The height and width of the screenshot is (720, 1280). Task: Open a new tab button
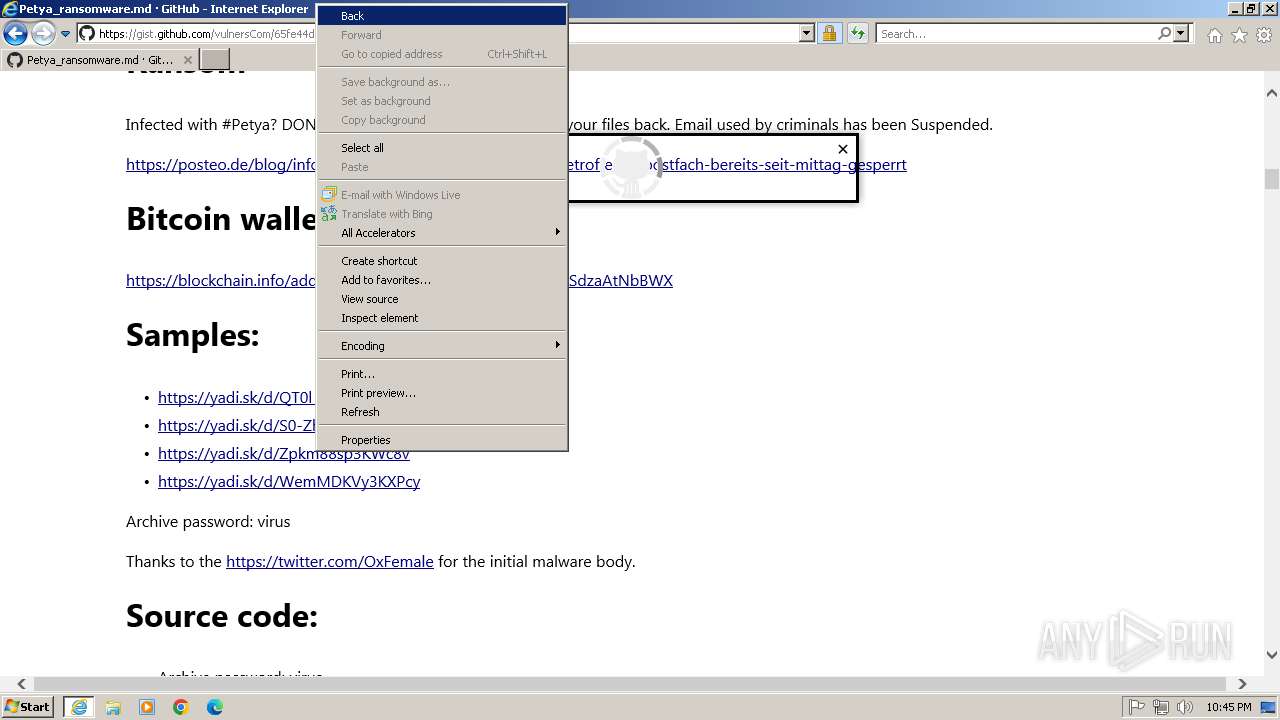[x=215, y=60]
